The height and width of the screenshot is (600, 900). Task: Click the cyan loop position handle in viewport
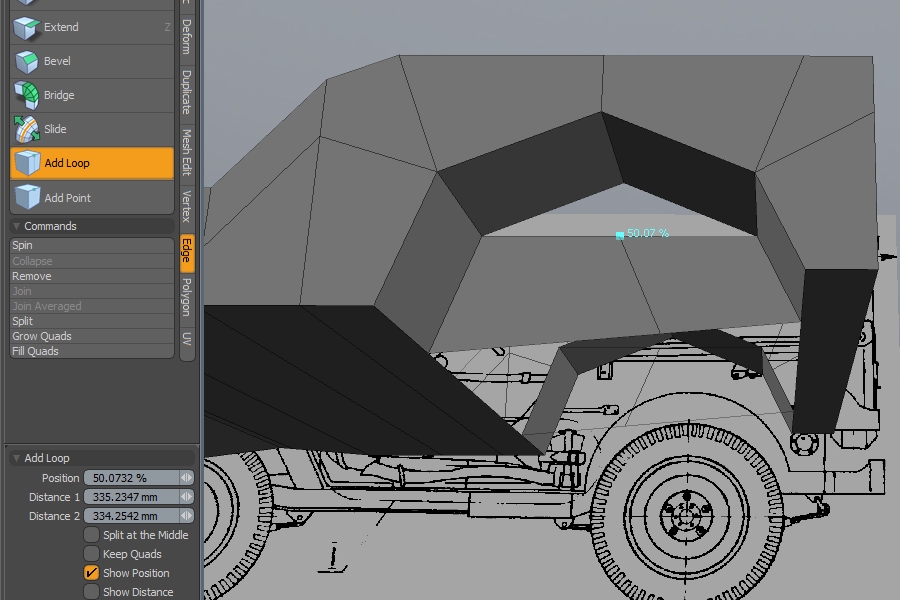[619, 235]
